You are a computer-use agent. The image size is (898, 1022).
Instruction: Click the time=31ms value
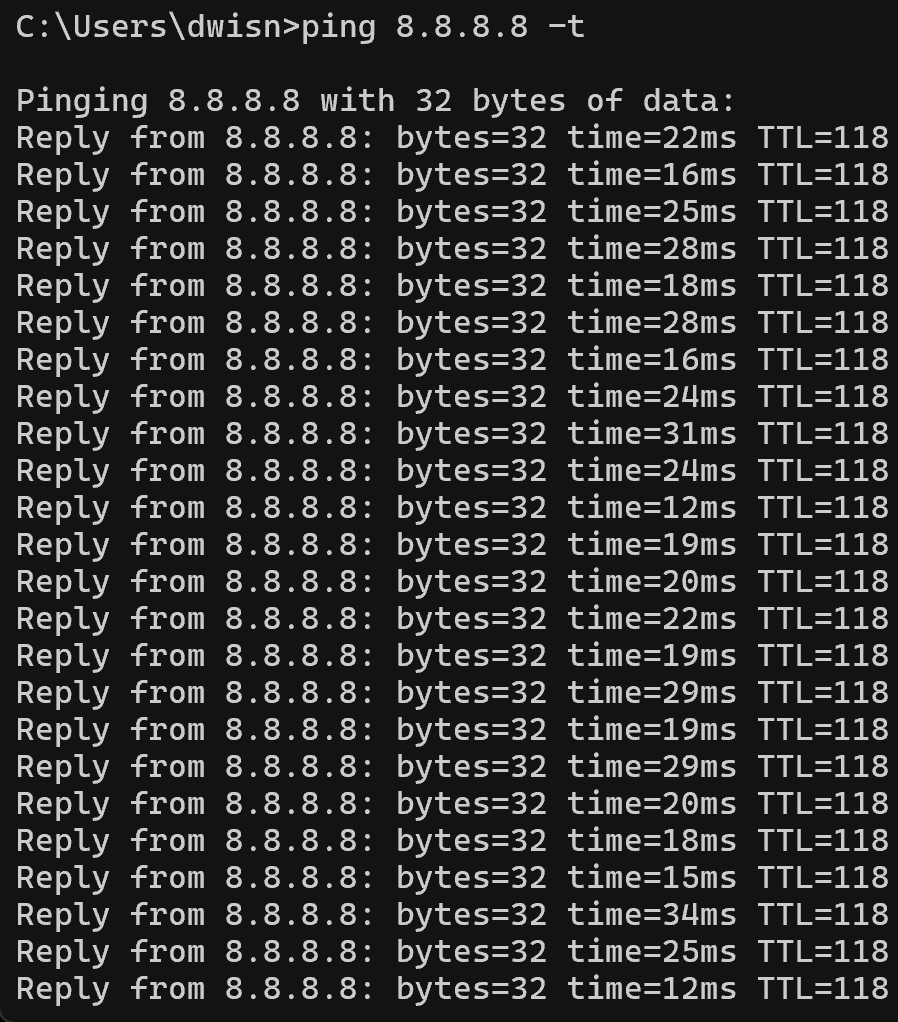click(652, 434)
